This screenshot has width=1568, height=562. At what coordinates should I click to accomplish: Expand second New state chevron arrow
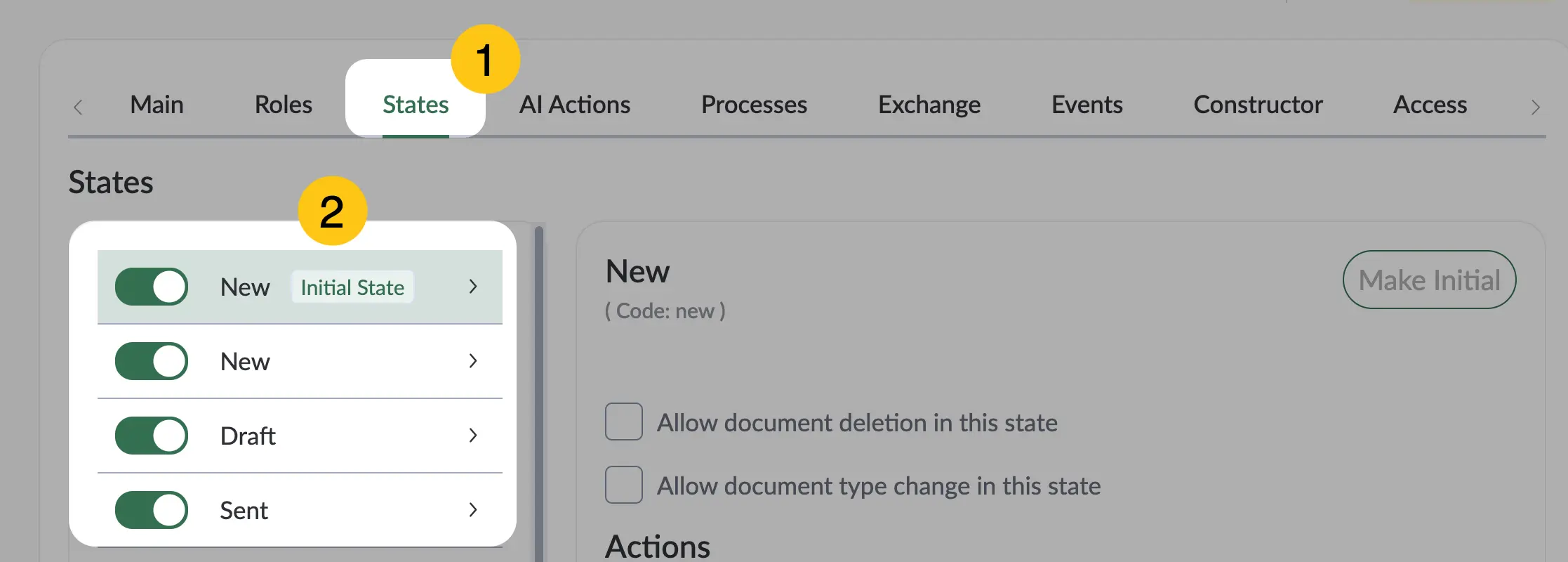[473, 361]
